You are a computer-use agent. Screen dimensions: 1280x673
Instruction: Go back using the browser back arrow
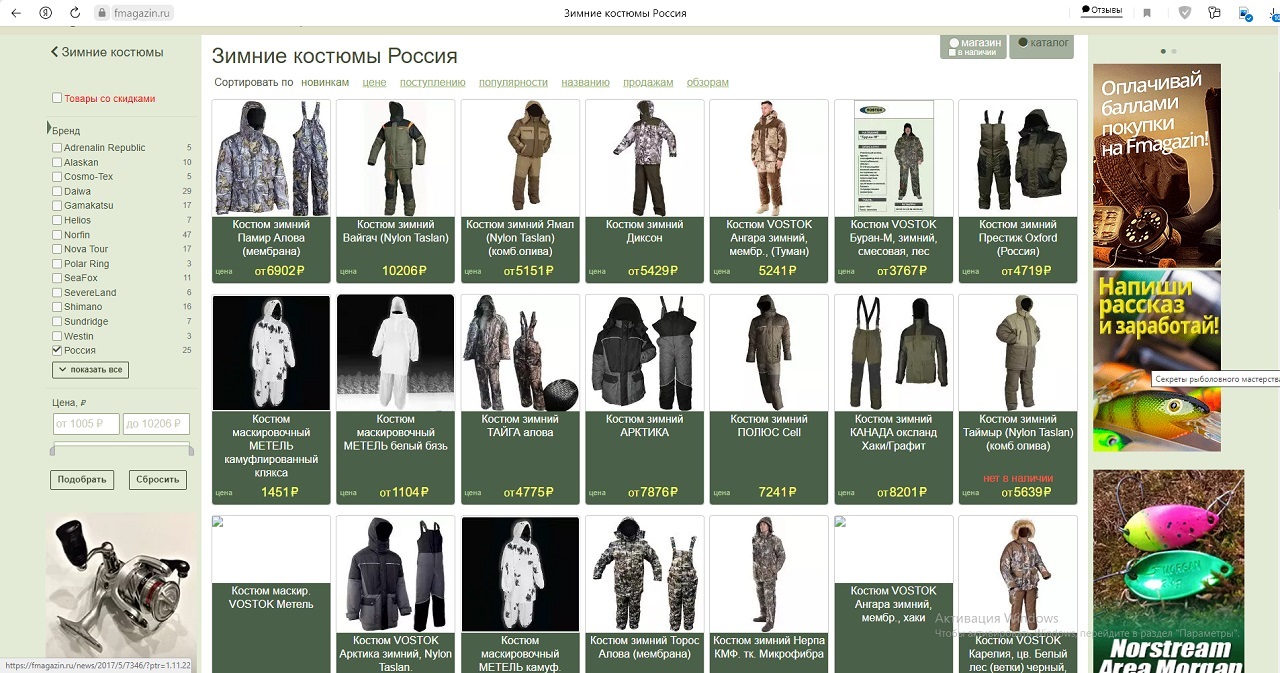pos(16,13)
